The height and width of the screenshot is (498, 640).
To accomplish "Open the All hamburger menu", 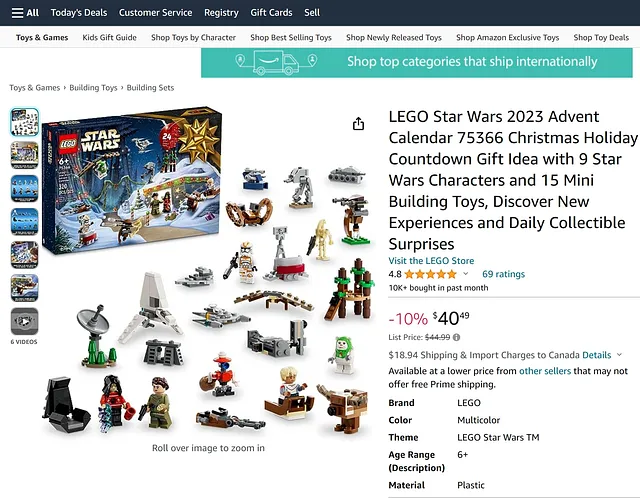I will click(x=25, y=13).
